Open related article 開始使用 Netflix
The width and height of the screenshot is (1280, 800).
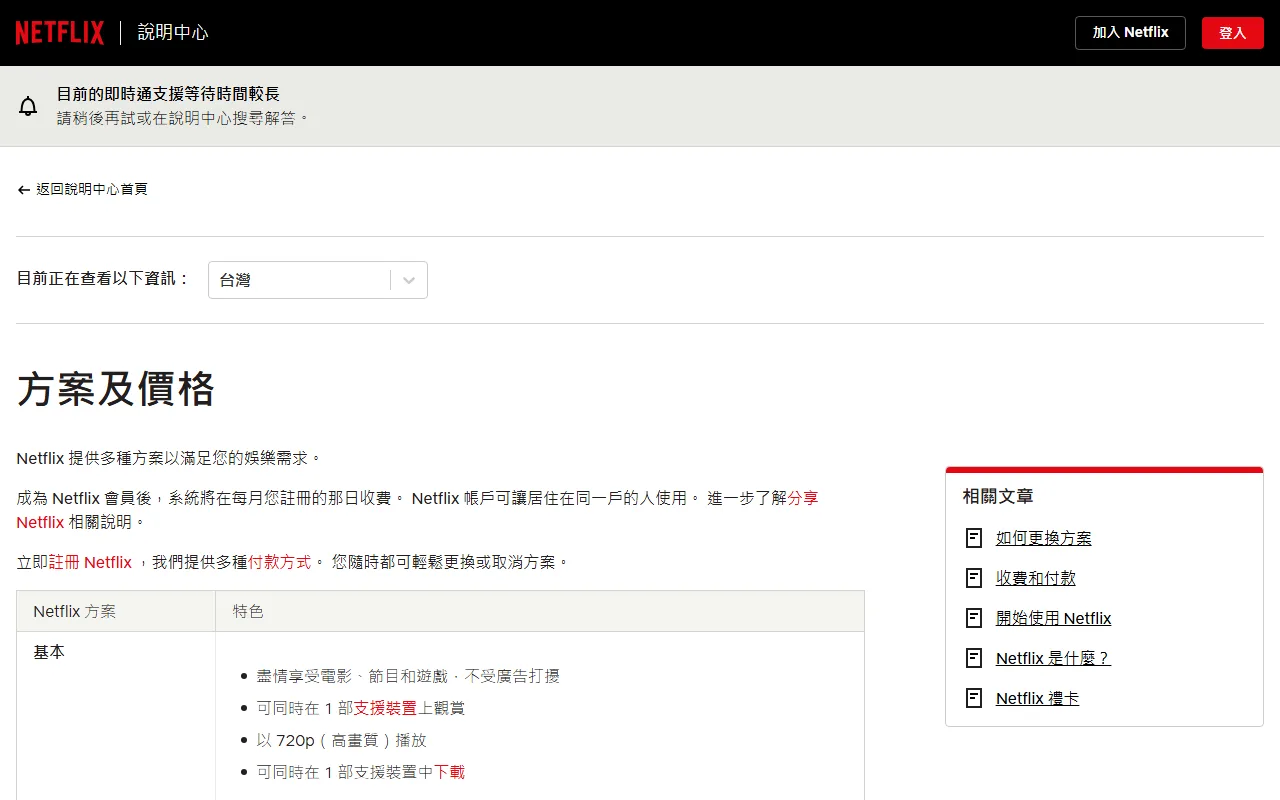(1054, 618)
